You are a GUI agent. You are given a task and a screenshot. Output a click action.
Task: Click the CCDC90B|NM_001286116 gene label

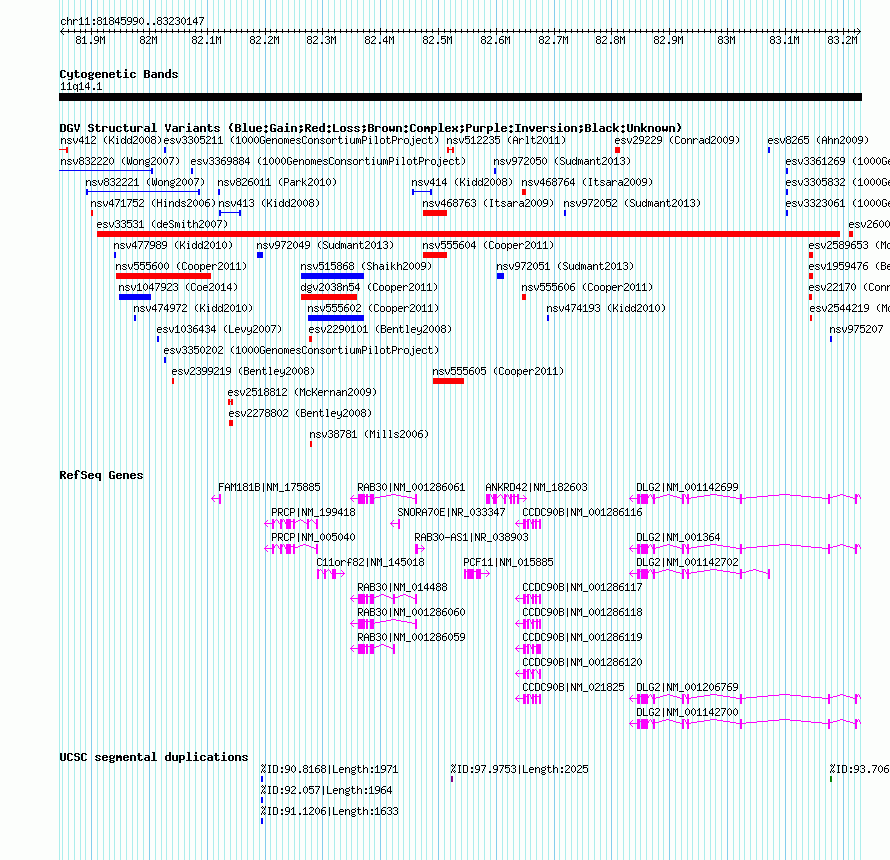(582, 512)
